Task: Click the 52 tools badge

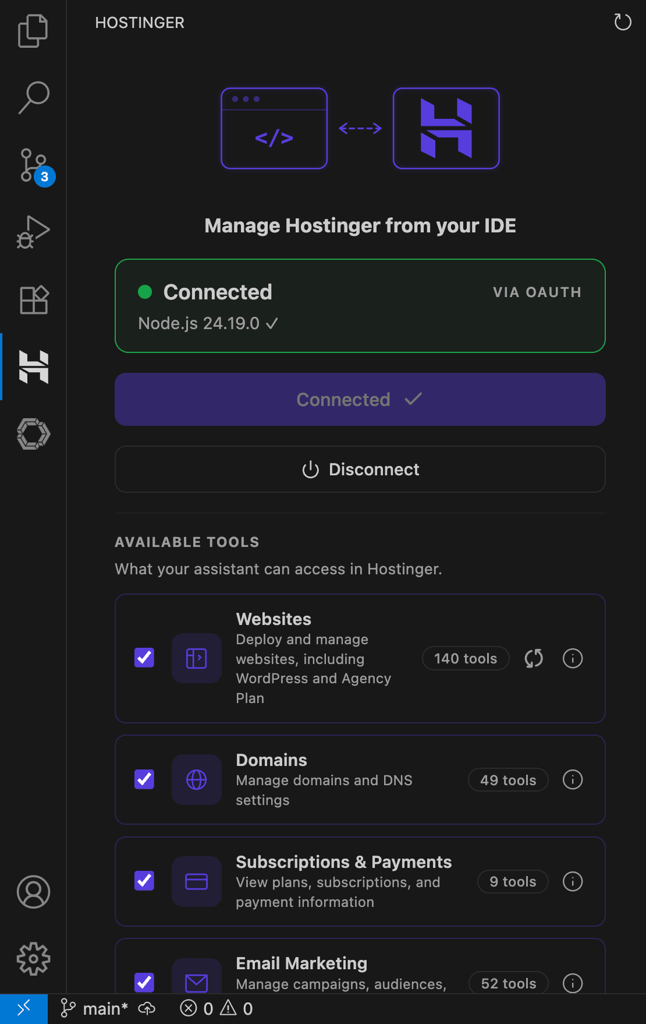Action: [x=508, y=983]
